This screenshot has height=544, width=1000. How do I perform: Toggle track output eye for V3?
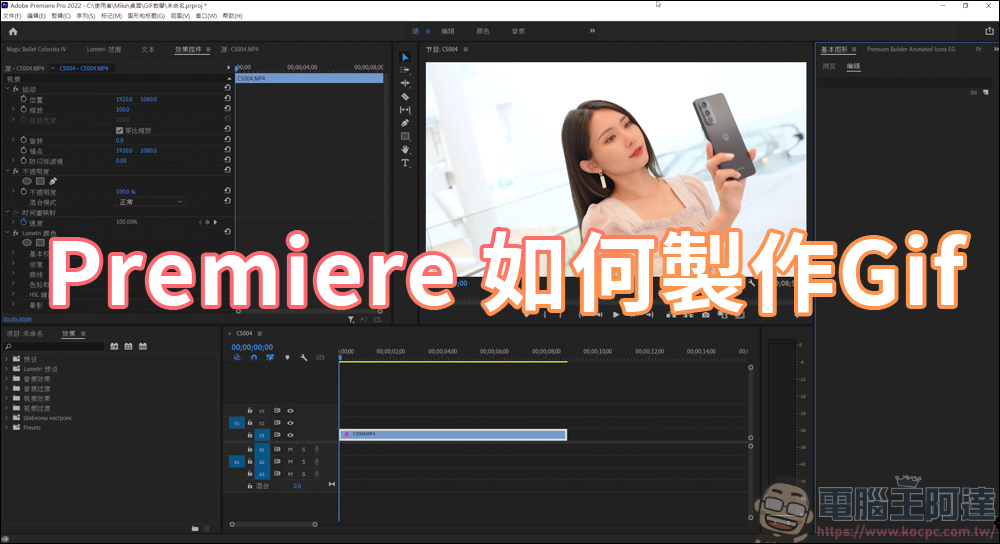290,411
